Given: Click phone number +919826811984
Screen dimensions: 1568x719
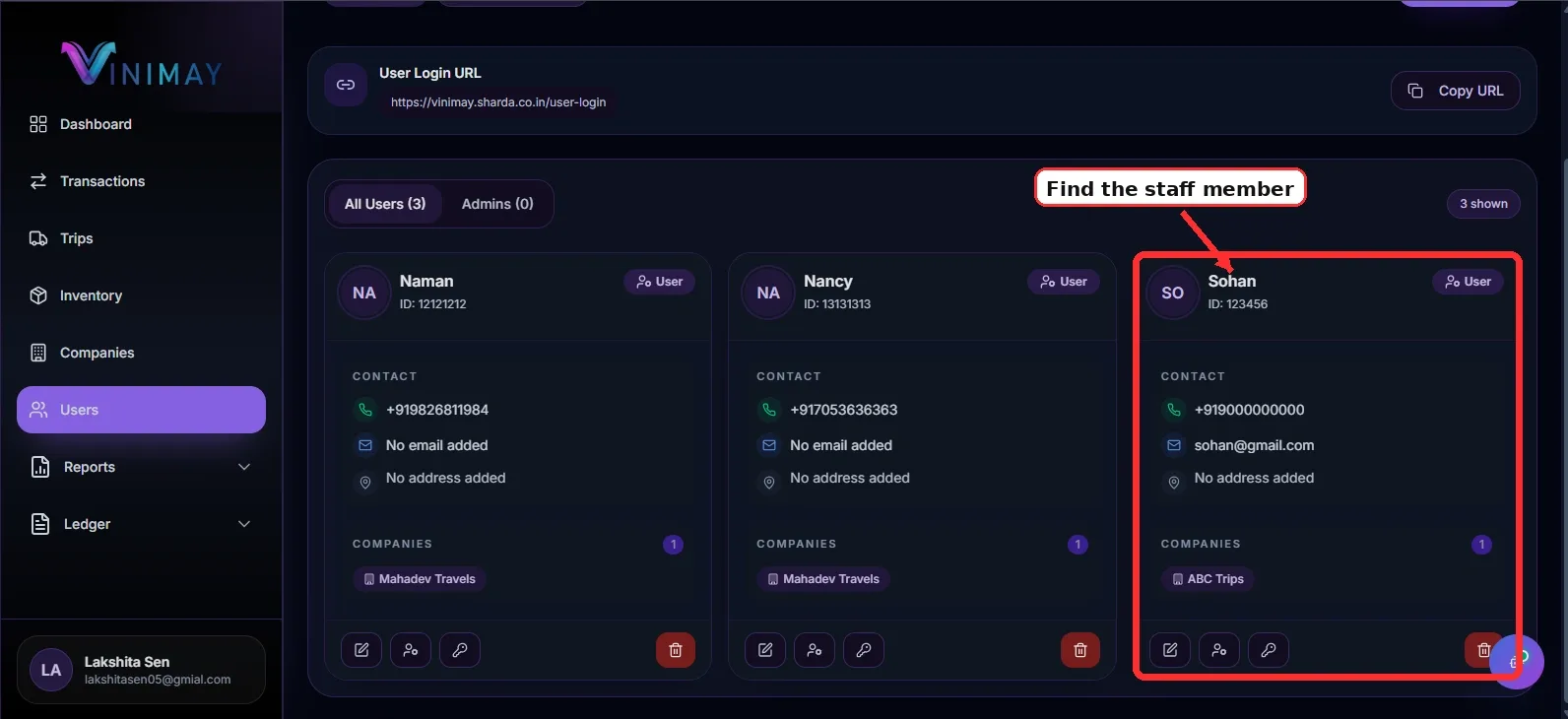Looking at the screenshot, I should (x=437, y=410).
